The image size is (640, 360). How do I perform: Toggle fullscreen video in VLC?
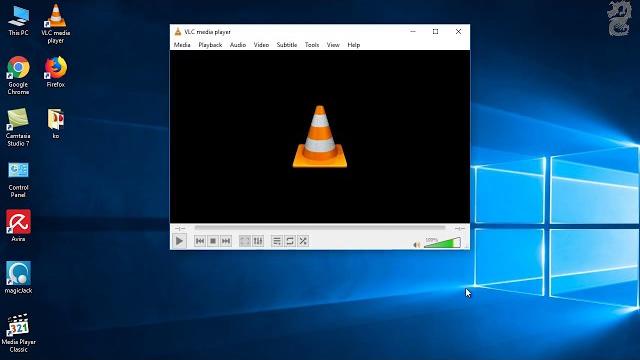244,241
